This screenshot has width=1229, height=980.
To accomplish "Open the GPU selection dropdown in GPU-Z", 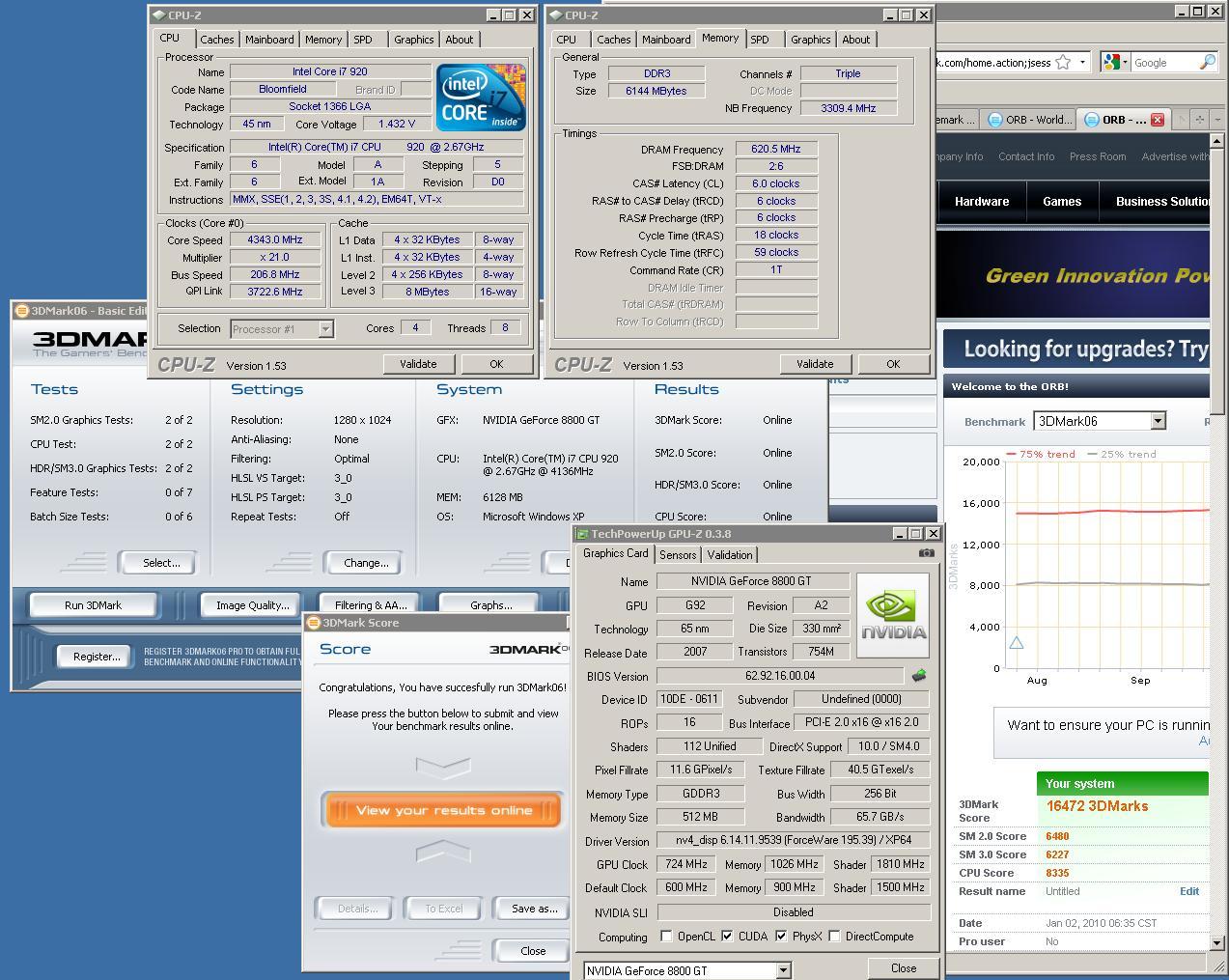I will click(783, 970).
